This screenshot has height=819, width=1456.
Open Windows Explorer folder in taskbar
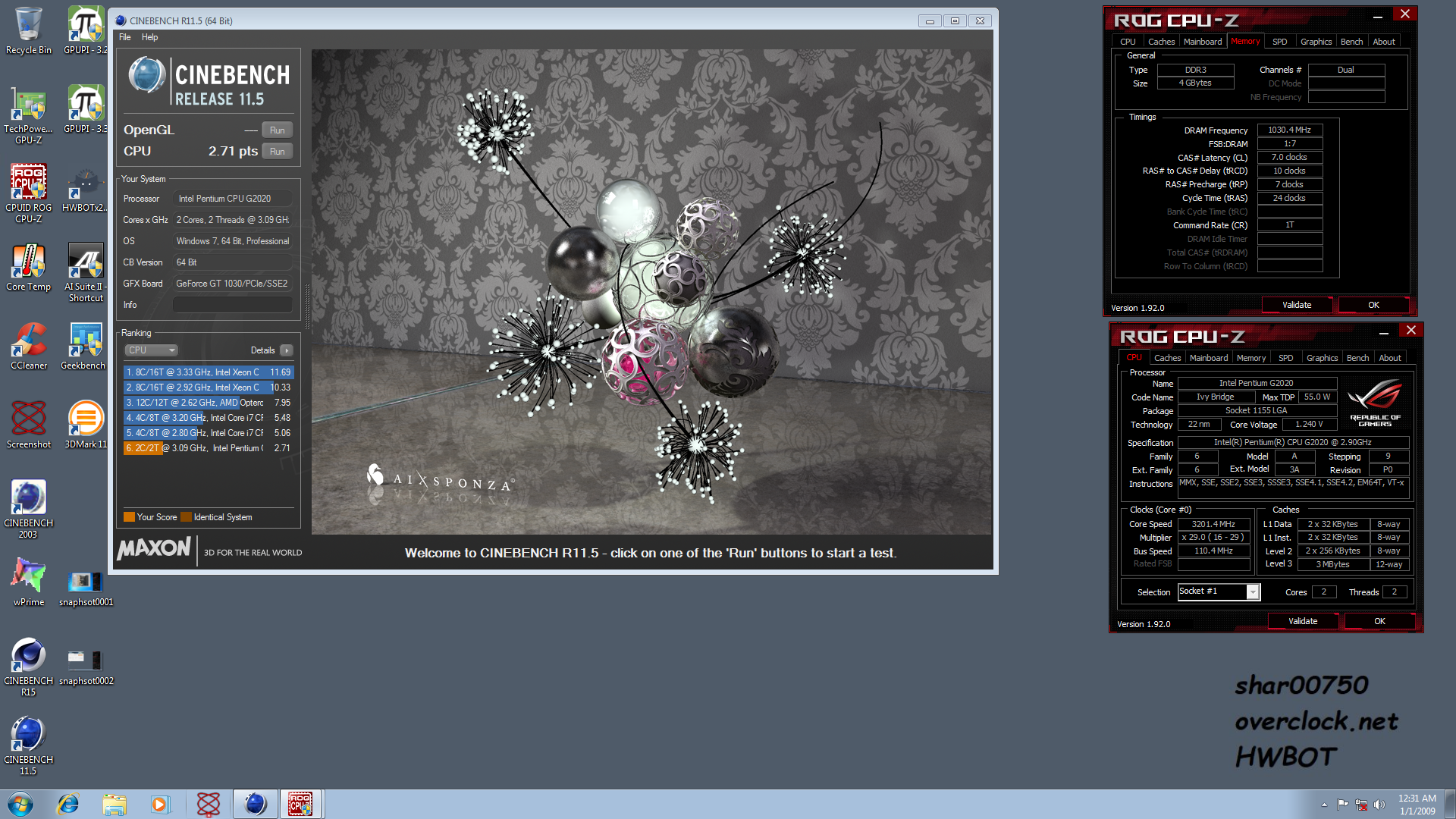click(115, 804)
